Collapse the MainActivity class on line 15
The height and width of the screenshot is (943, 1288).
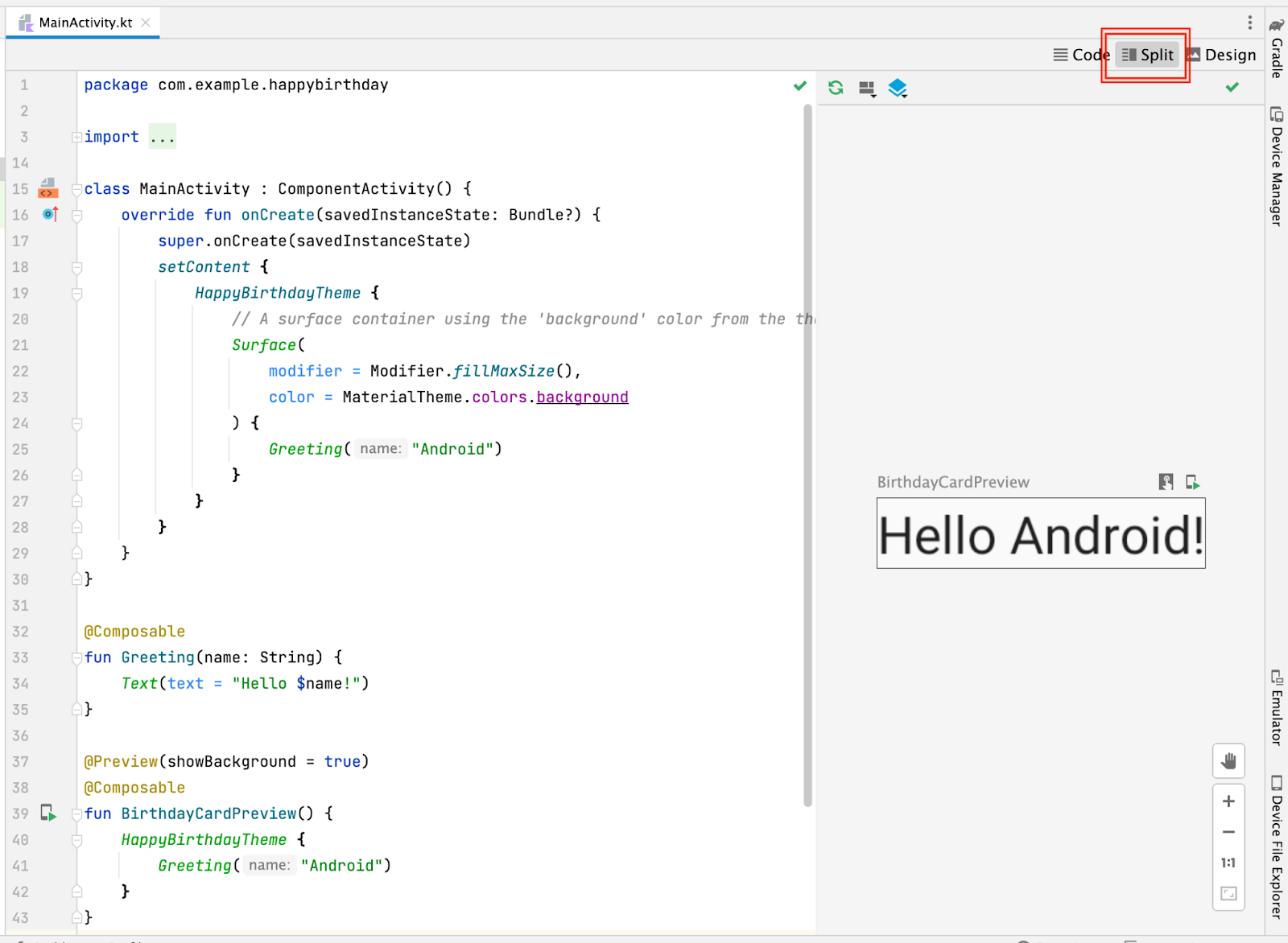pos(76,190)
